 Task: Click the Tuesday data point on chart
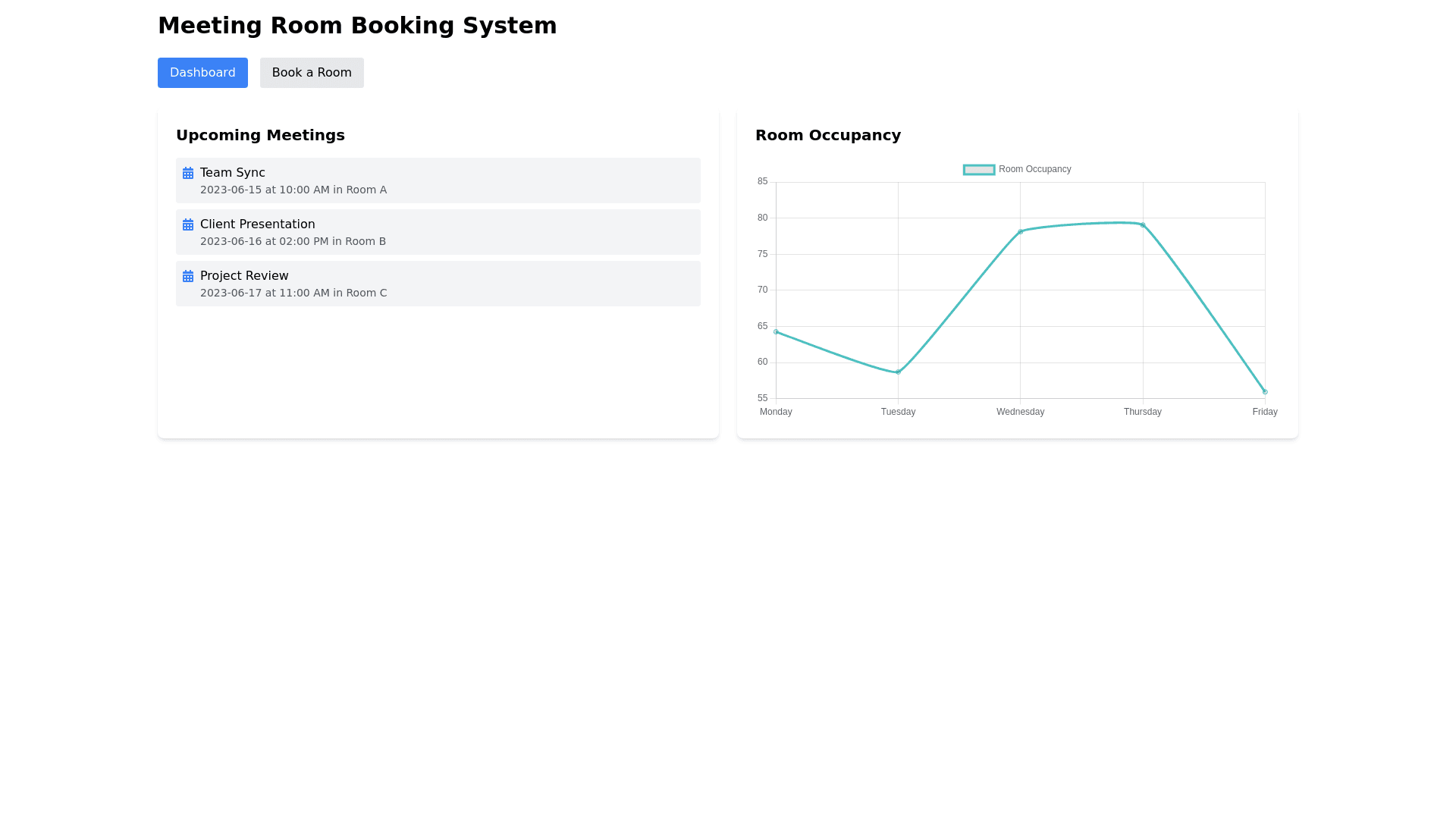pyautogui.click(x=898, y=372)
